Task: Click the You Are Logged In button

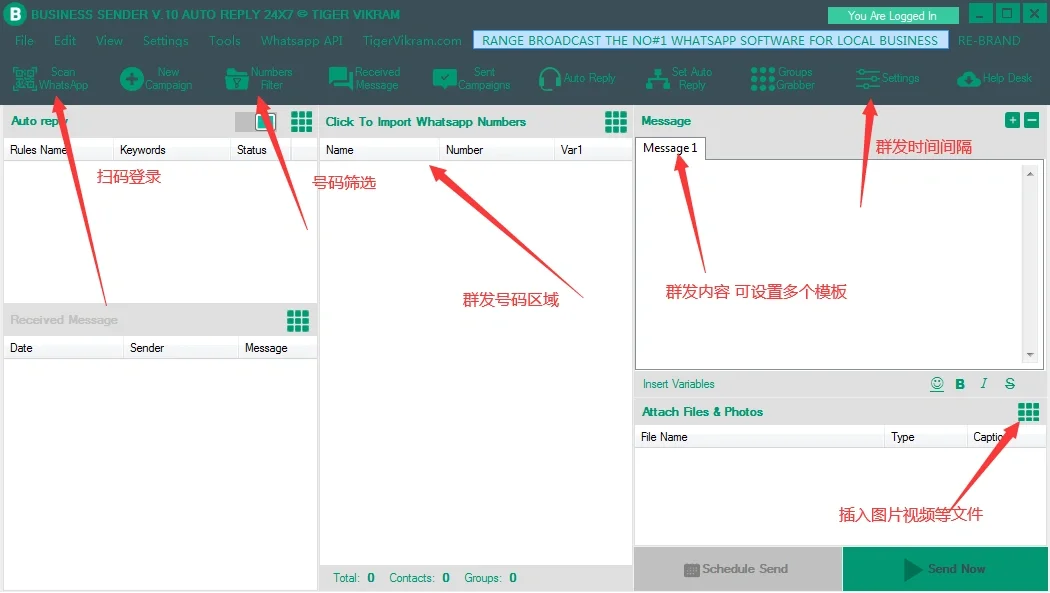Action: click(893, 15)
